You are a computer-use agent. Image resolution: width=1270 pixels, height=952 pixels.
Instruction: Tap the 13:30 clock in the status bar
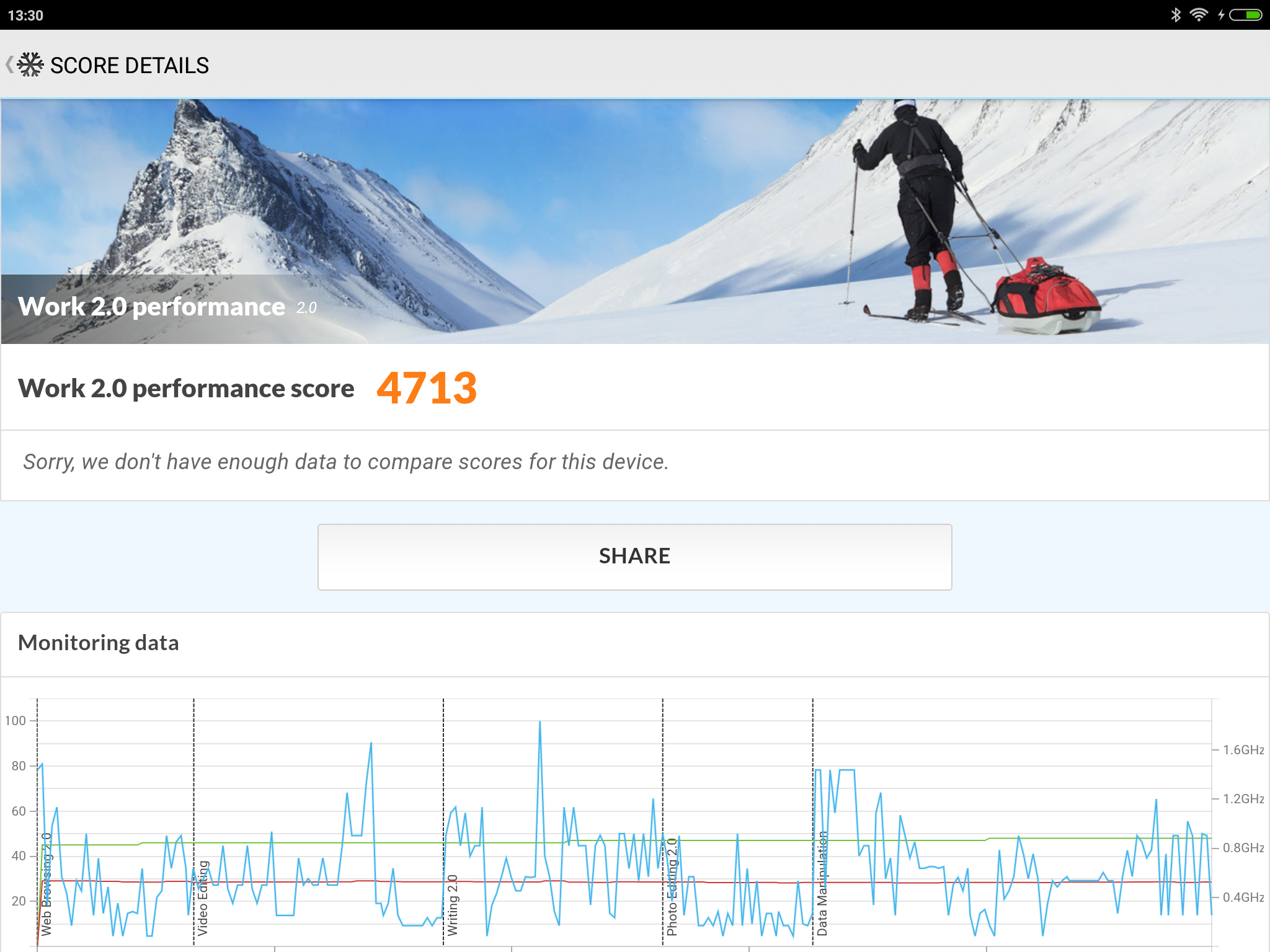click(x=25, y=15)
